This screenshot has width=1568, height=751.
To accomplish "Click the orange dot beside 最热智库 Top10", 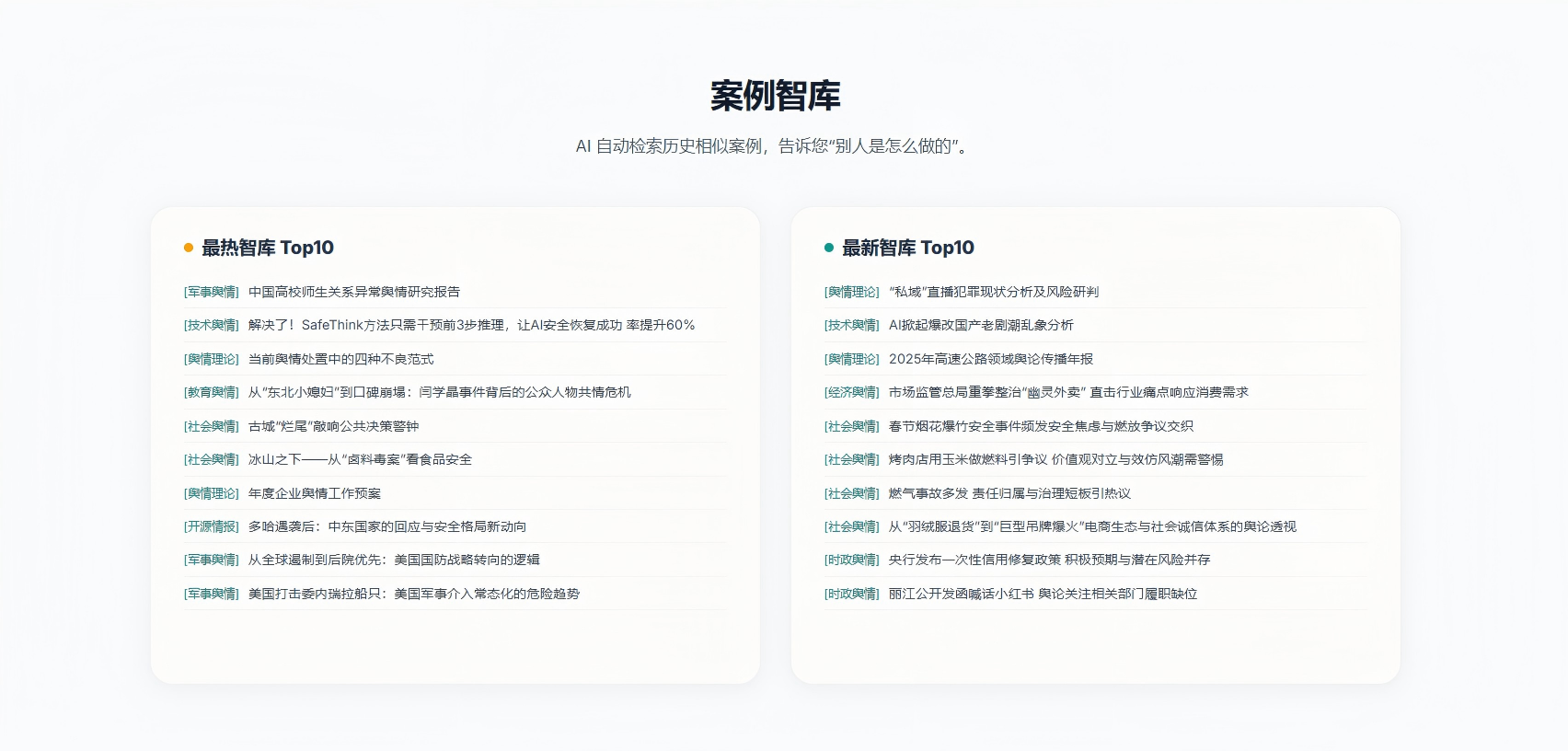I will [x=189, y=248].
